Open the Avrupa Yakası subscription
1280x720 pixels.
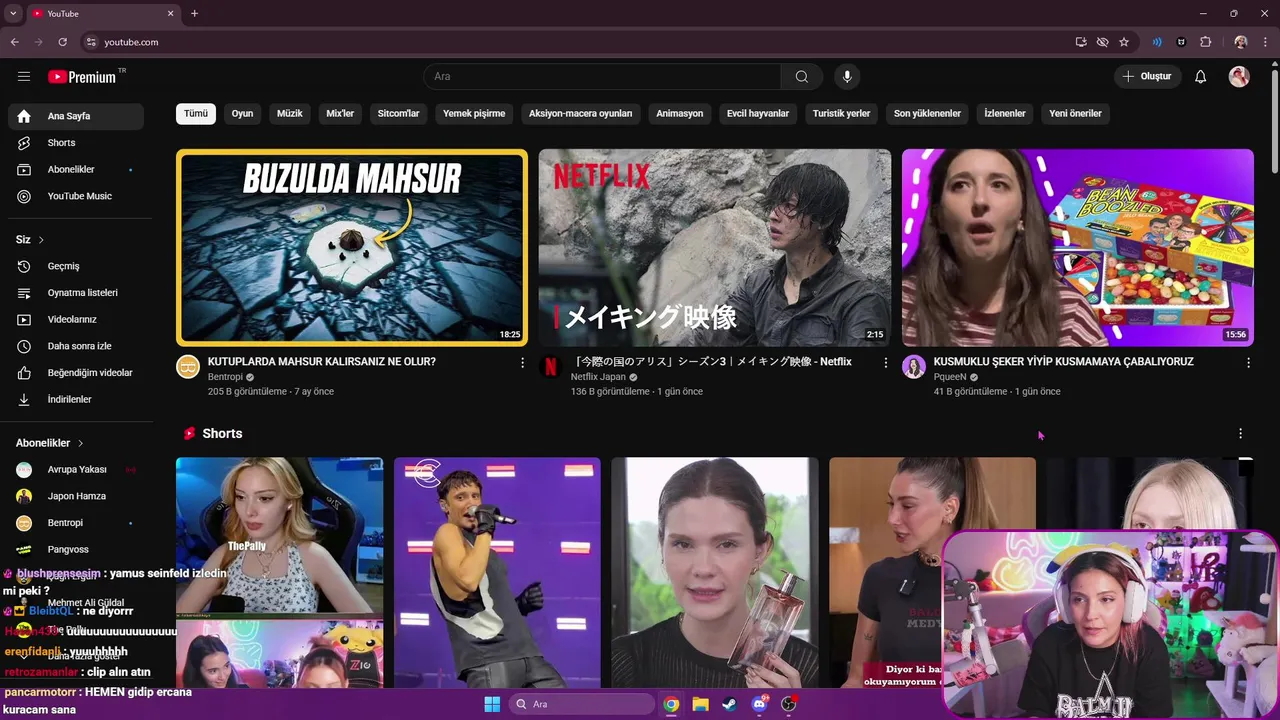pos(76,469)
